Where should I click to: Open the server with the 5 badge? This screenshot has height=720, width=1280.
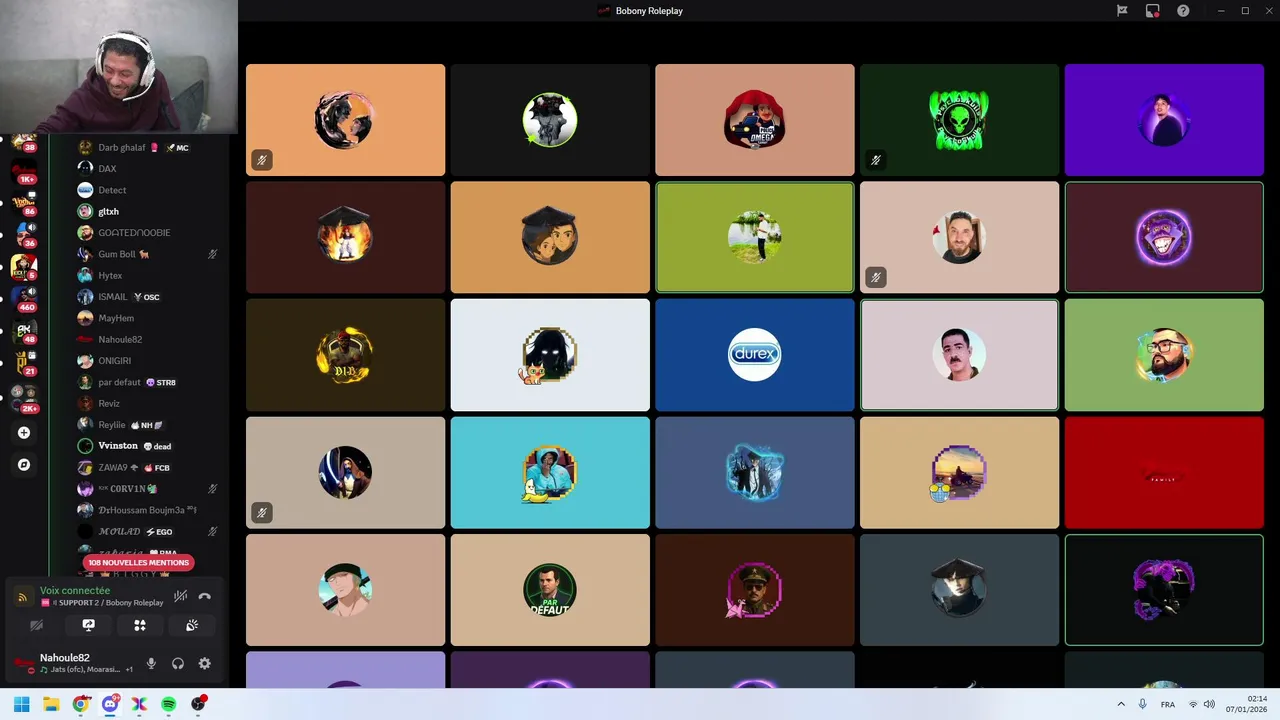[24, 267]
